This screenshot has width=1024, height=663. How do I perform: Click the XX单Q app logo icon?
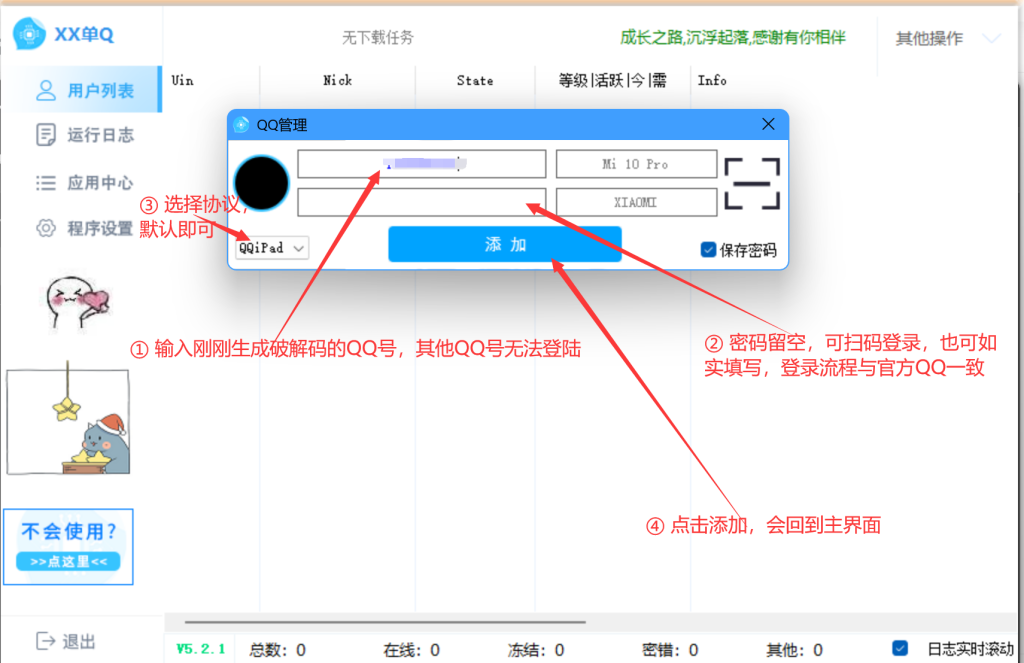point(29,33)
